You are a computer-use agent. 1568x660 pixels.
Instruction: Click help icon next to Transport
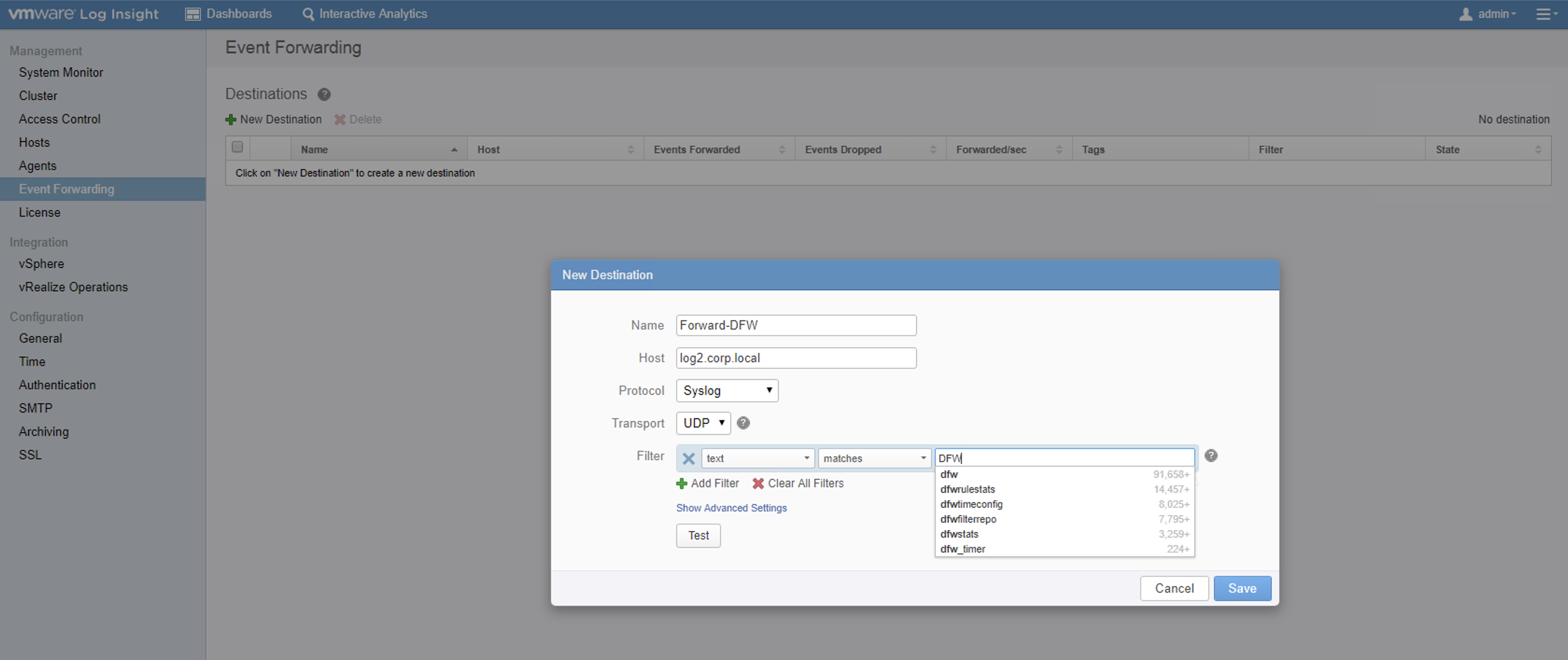pyautogui.click(x=742, y=423)
